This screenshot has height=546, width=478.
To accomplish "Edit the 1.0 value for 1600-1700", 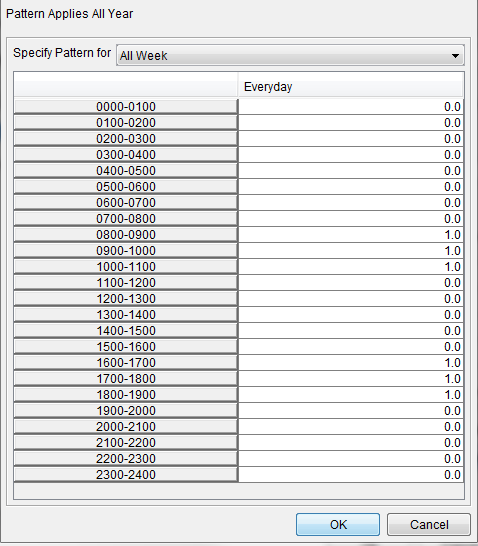I will (351, 363).
